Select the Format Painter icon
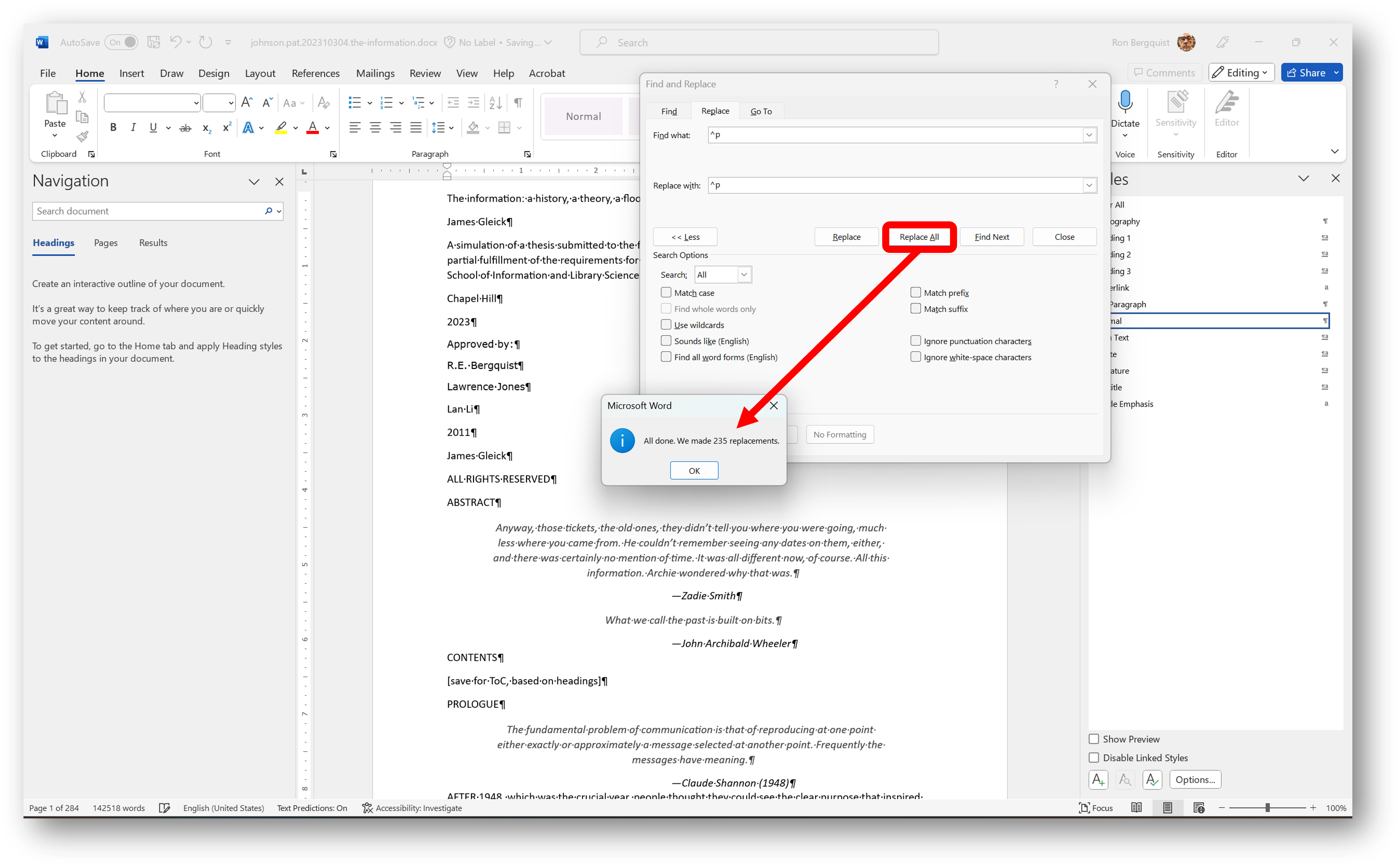Image resolution: width=1400 pixels, height=866 pixels. coord(82,136)
